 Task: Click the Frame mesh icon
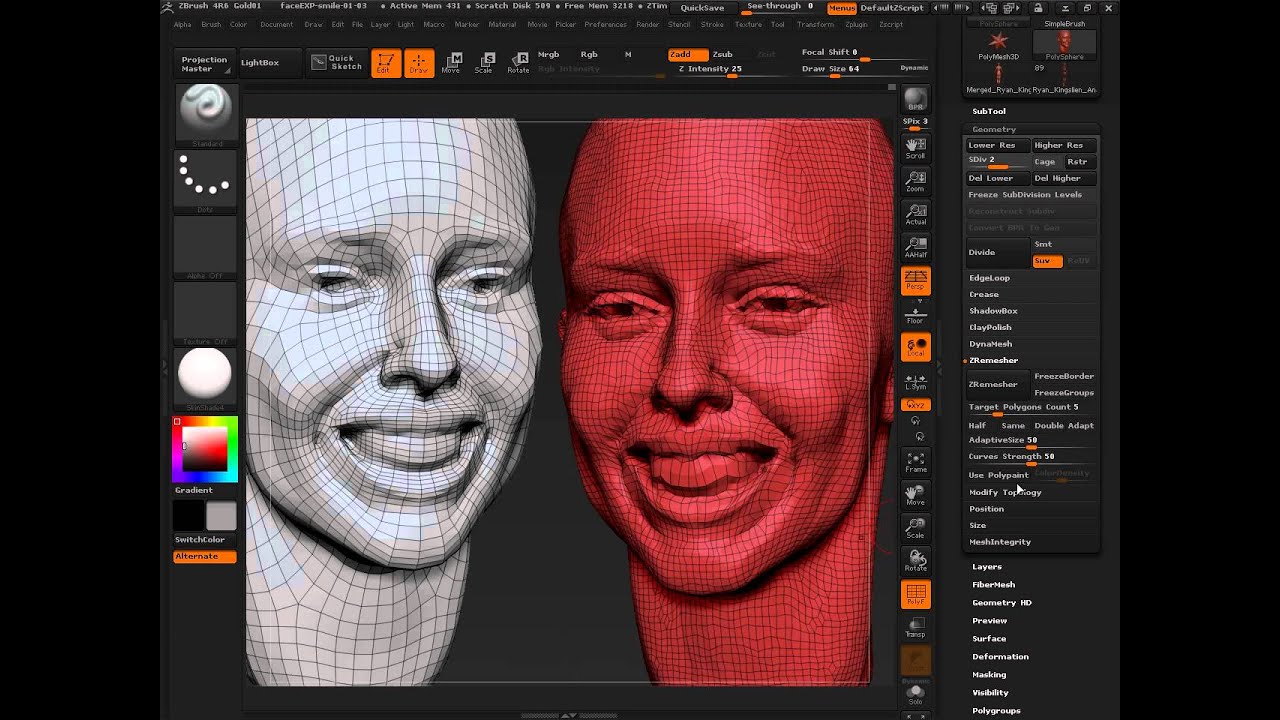915,462
